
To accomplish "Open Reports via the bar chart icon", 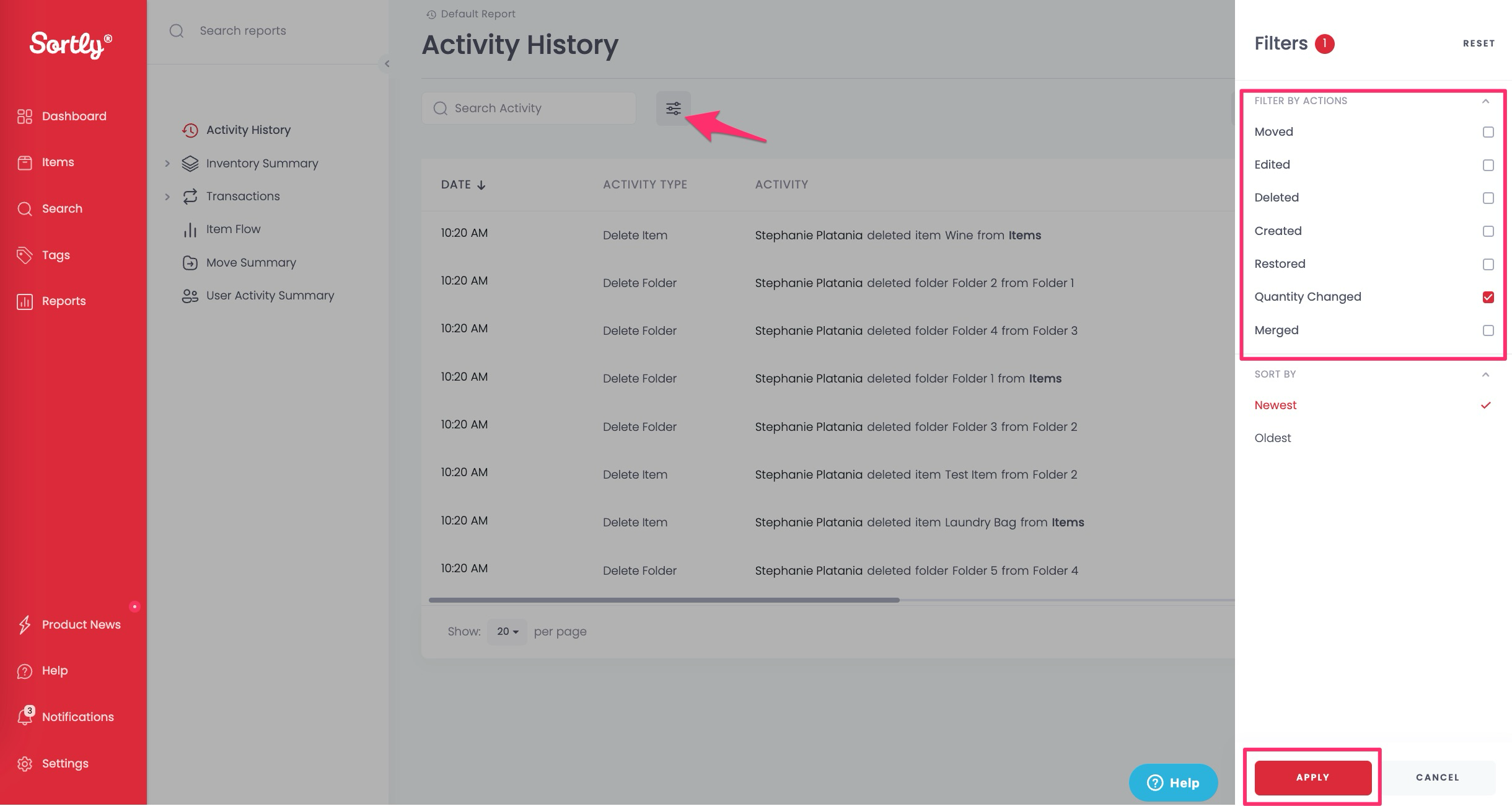I will click(25, 301).
